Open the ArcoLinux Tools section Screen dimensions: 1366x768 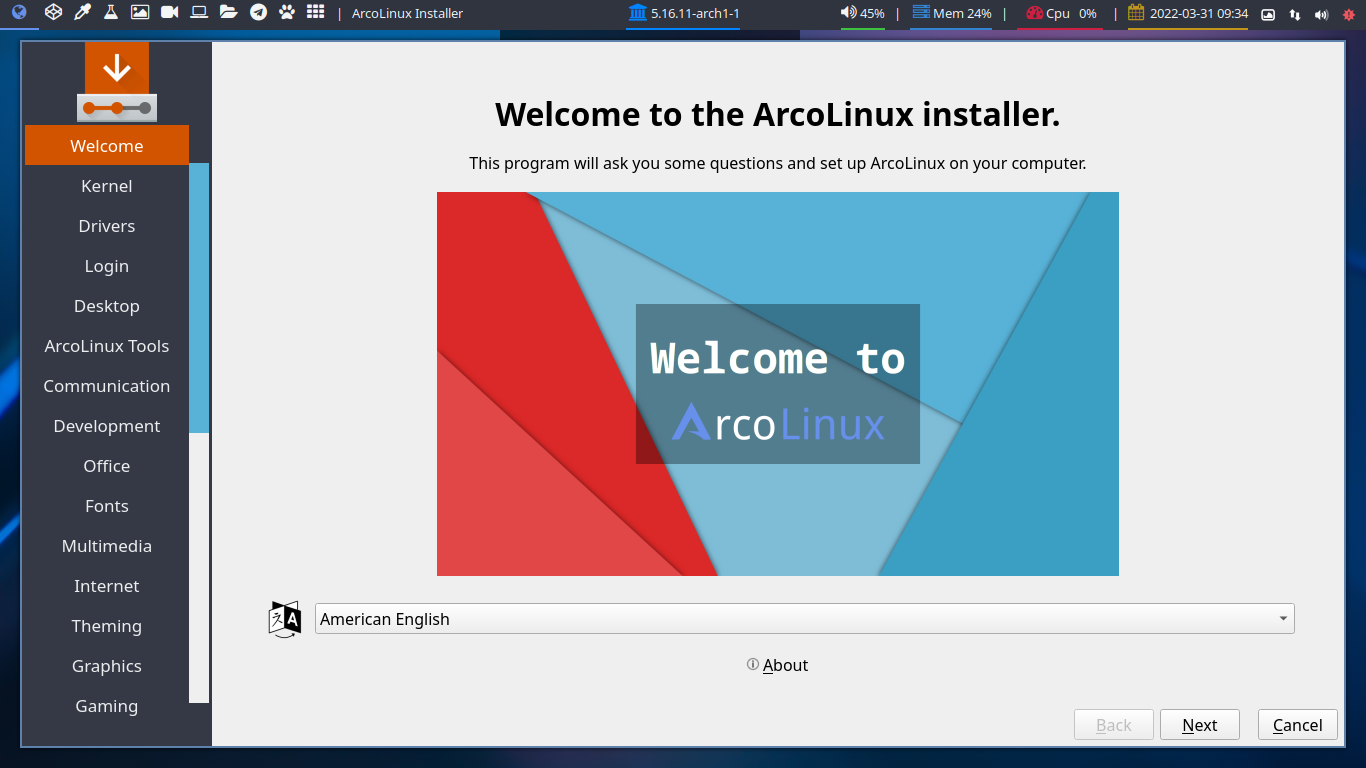click(107, 345)
